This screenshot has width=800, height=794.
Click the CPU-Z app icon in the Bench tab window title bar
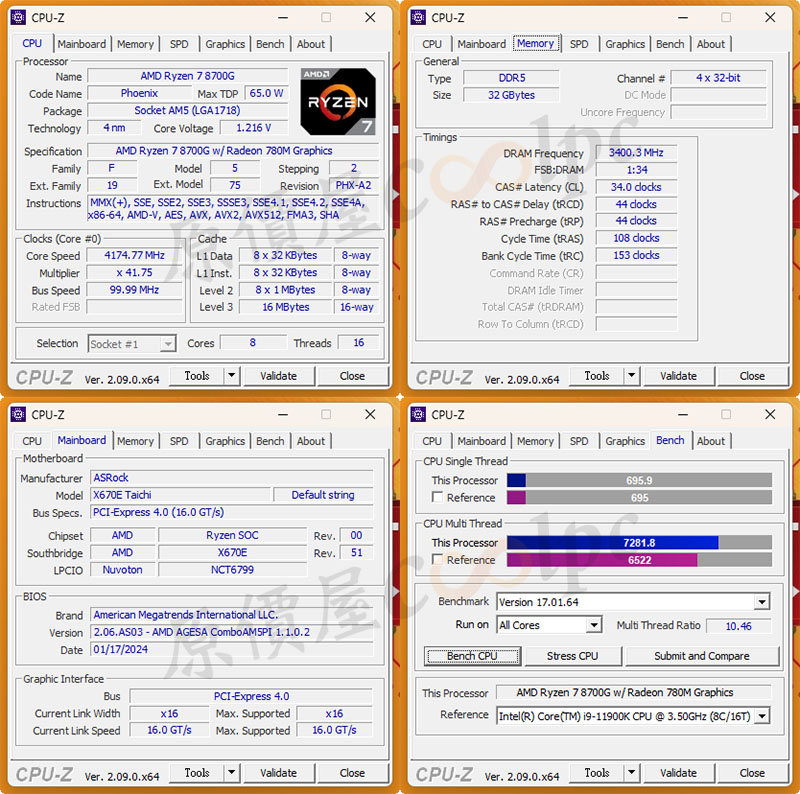tap(418, 414)
